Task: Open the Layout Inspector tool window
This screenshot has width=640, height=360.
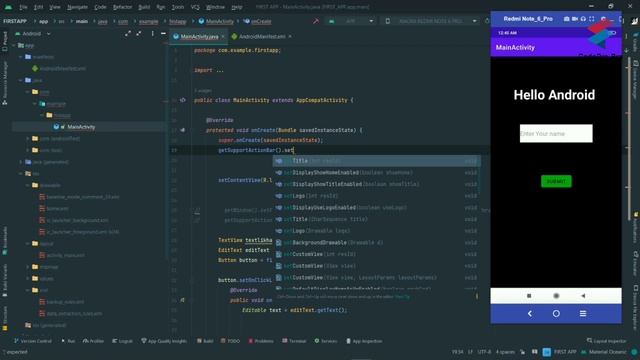Action: pos(606,341)
